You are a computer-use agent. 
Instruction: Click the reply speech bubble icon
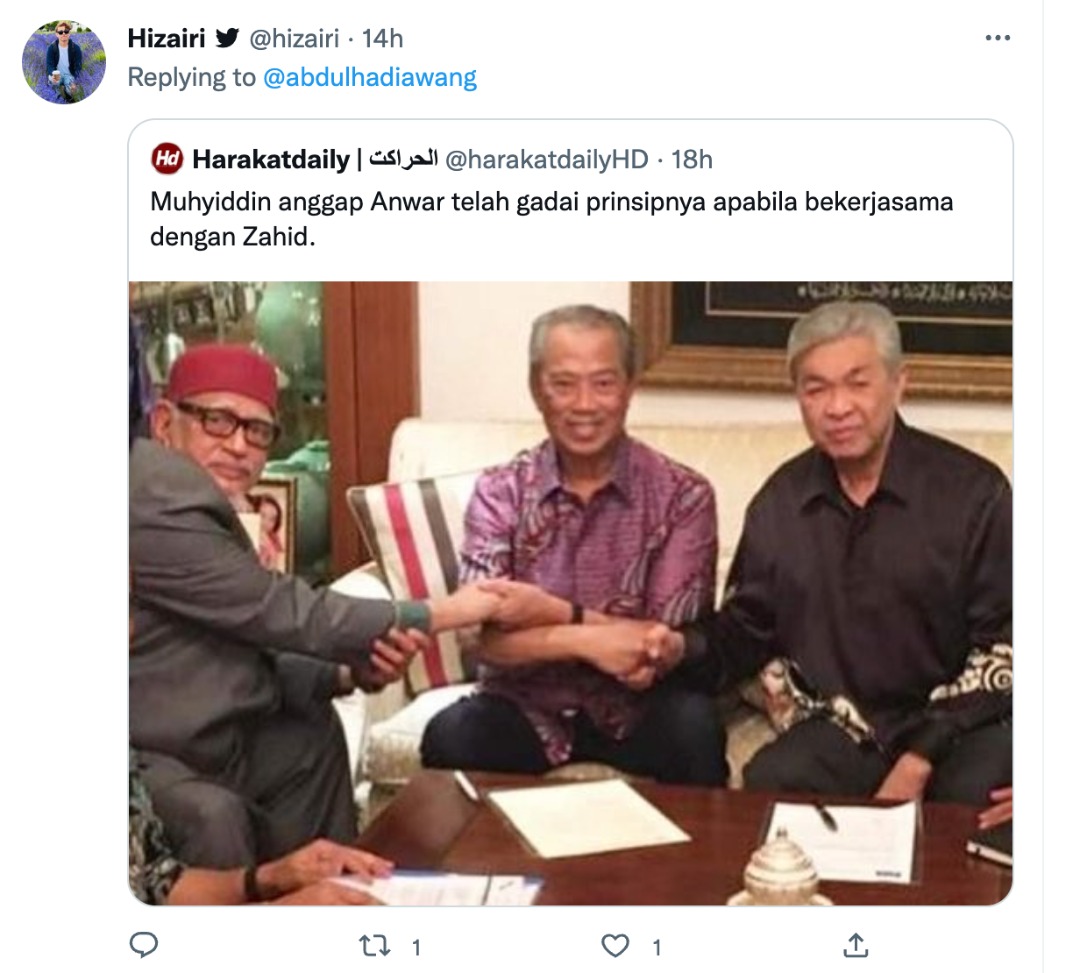coord(144,945)
